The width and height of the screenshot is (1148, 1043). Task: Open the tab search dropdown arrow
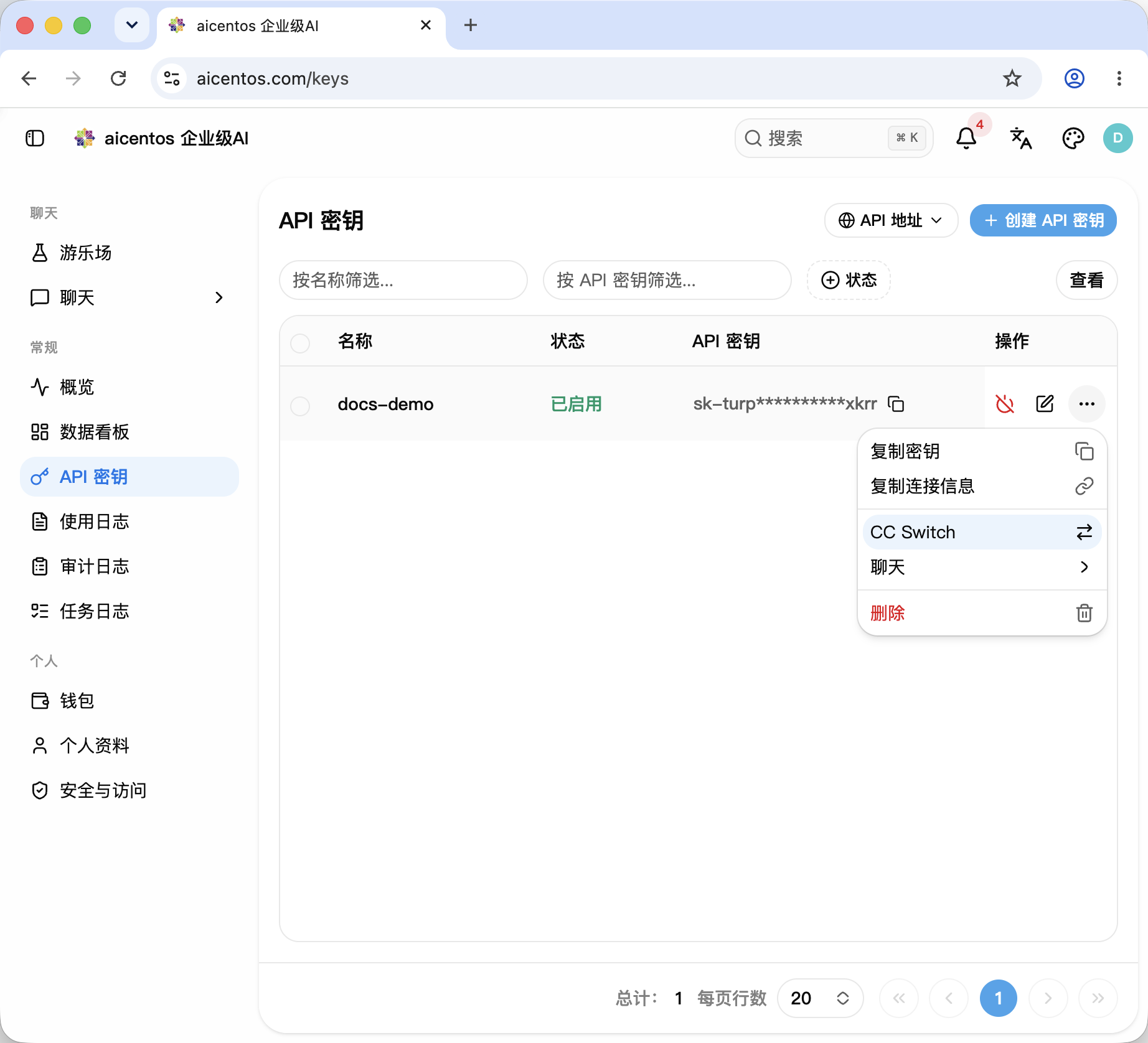(132, 26)
